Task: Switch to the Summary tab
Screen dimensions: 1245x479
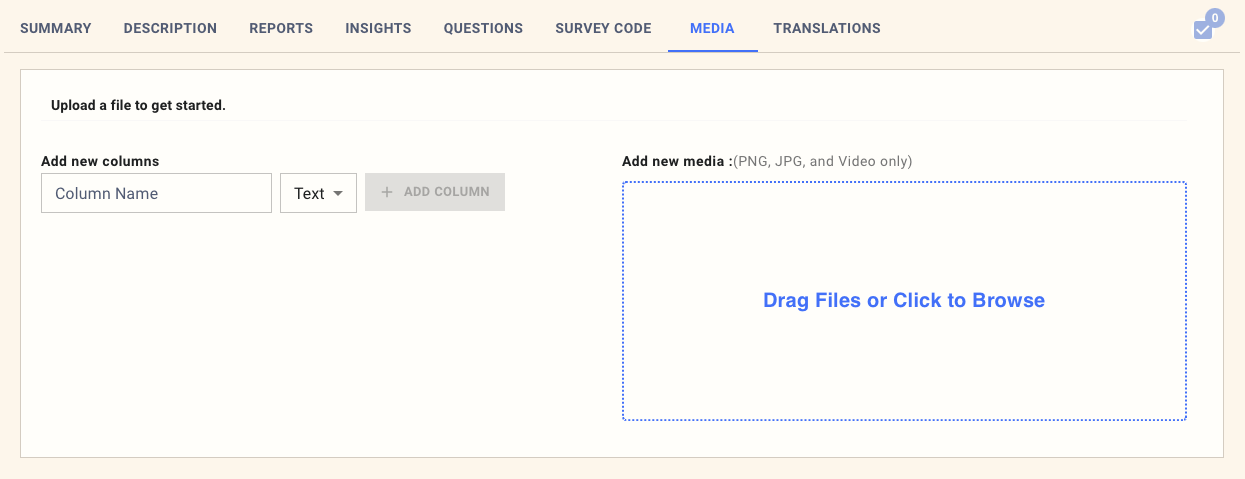Action: 55,28
